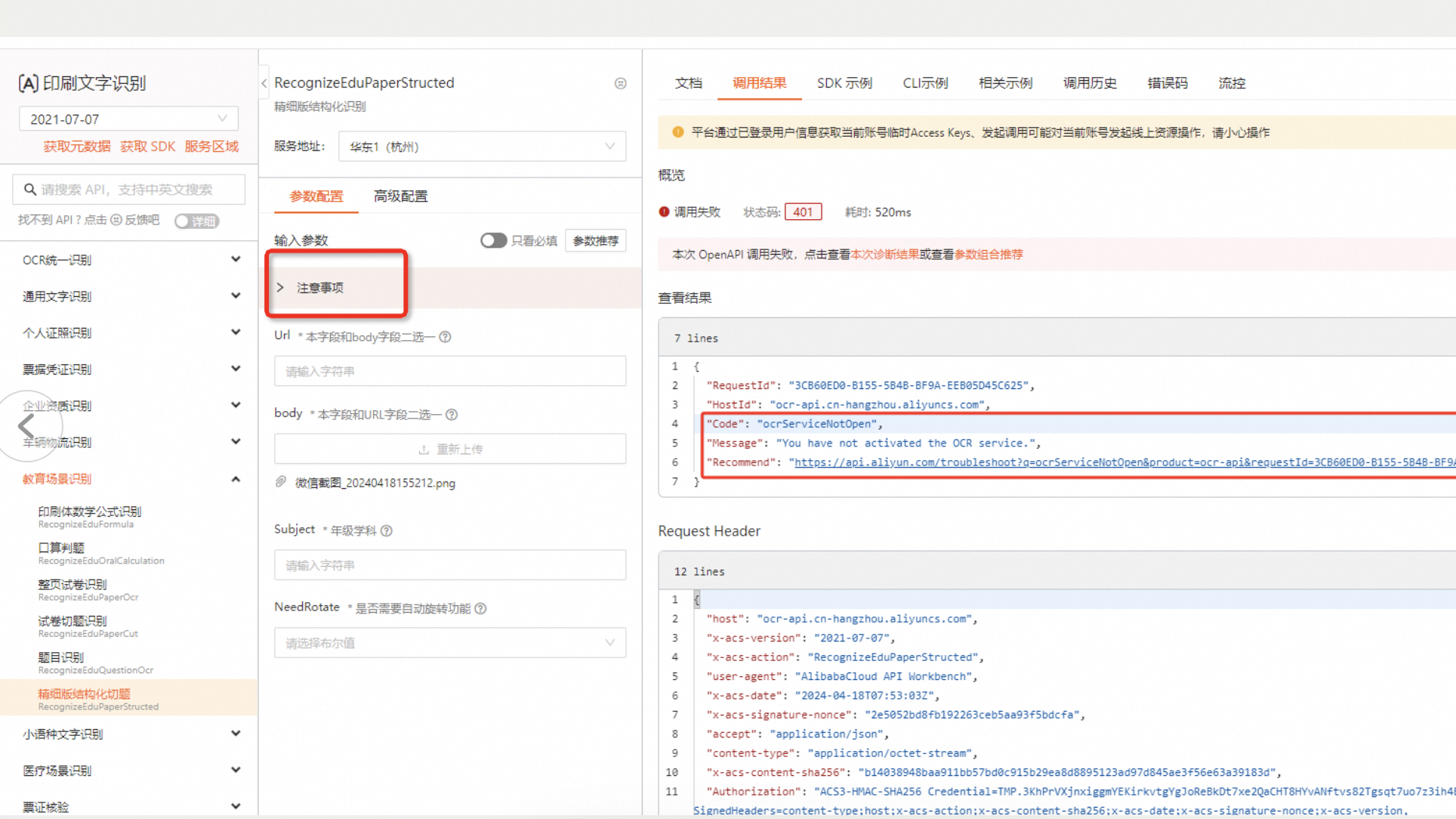Screen dimensions: 1456x819
Task: Switch to the 流控 tab
Action: [x=1232, y=83]
